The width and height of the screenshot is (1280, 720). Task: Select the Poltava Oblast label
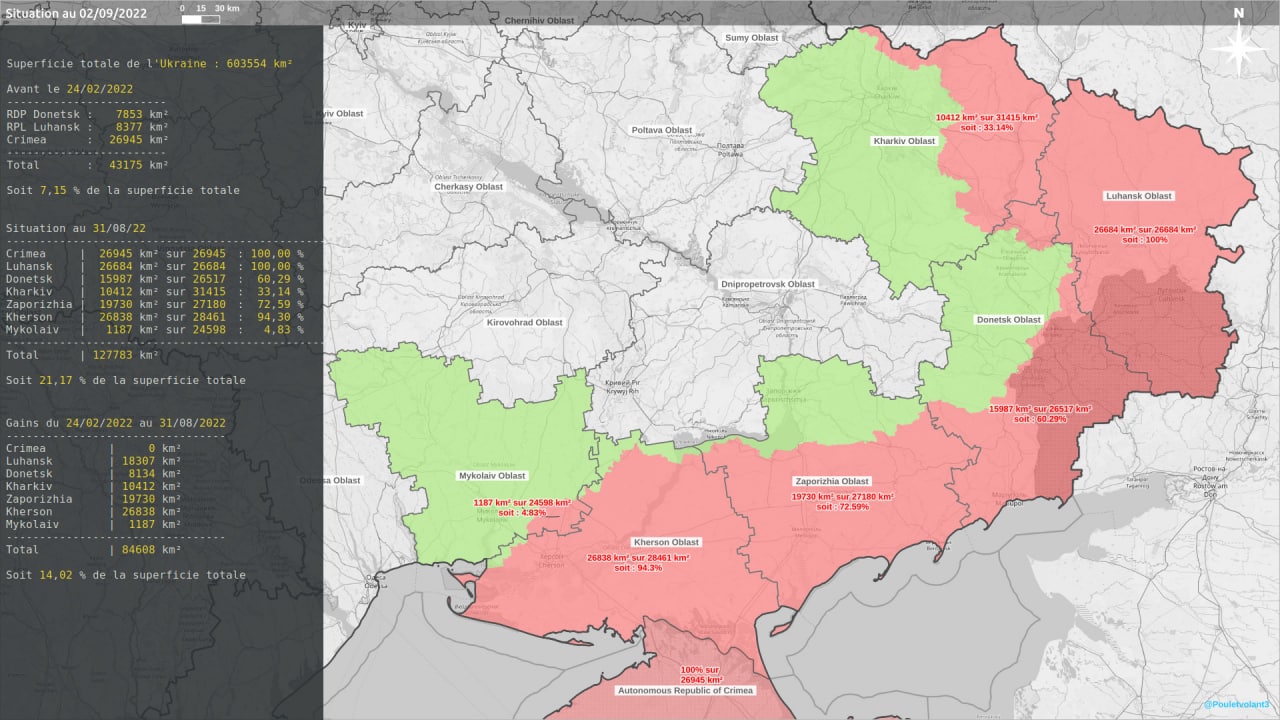[x=661, y=130]
